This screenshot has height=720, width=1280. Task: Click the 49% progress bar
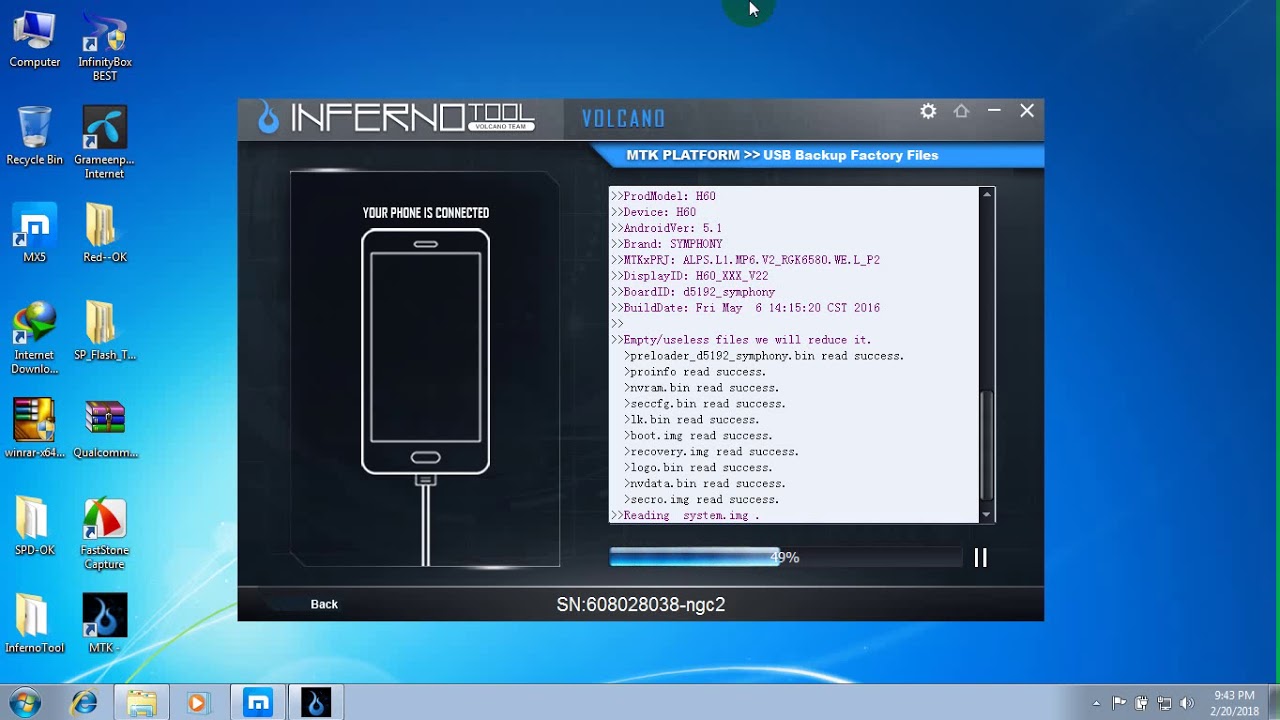(785, 557)
